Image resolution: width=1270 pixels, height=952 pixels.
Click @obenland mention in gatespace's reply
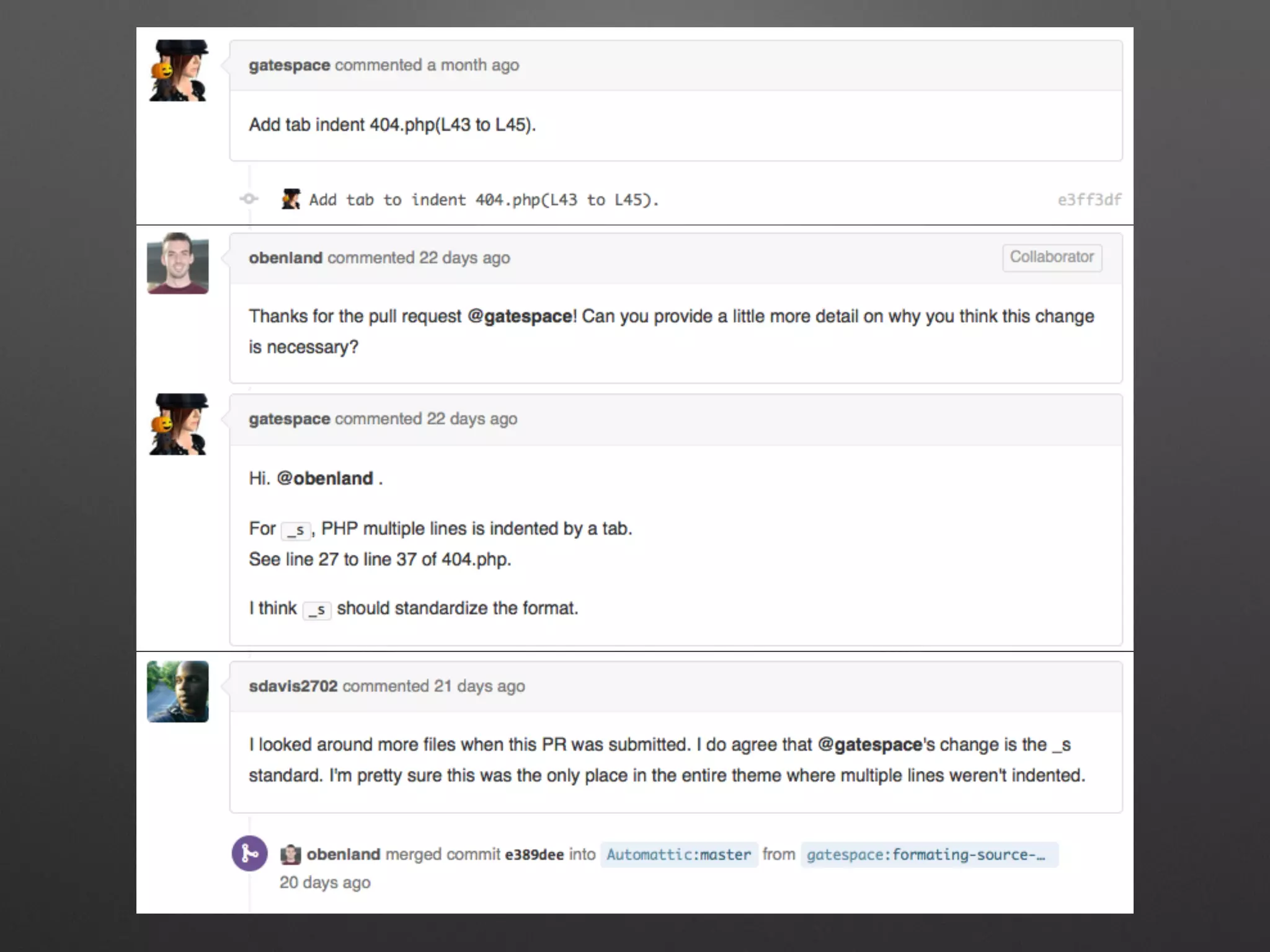point(324,478)
